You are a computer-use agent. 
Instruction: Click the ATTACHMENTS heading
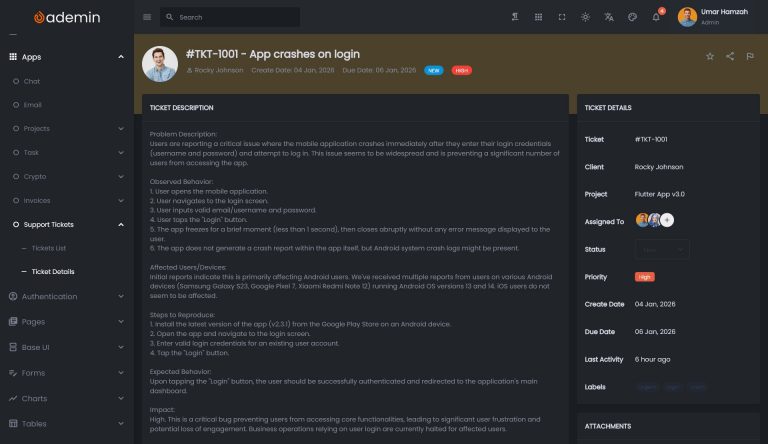click(x=608, y=426)
